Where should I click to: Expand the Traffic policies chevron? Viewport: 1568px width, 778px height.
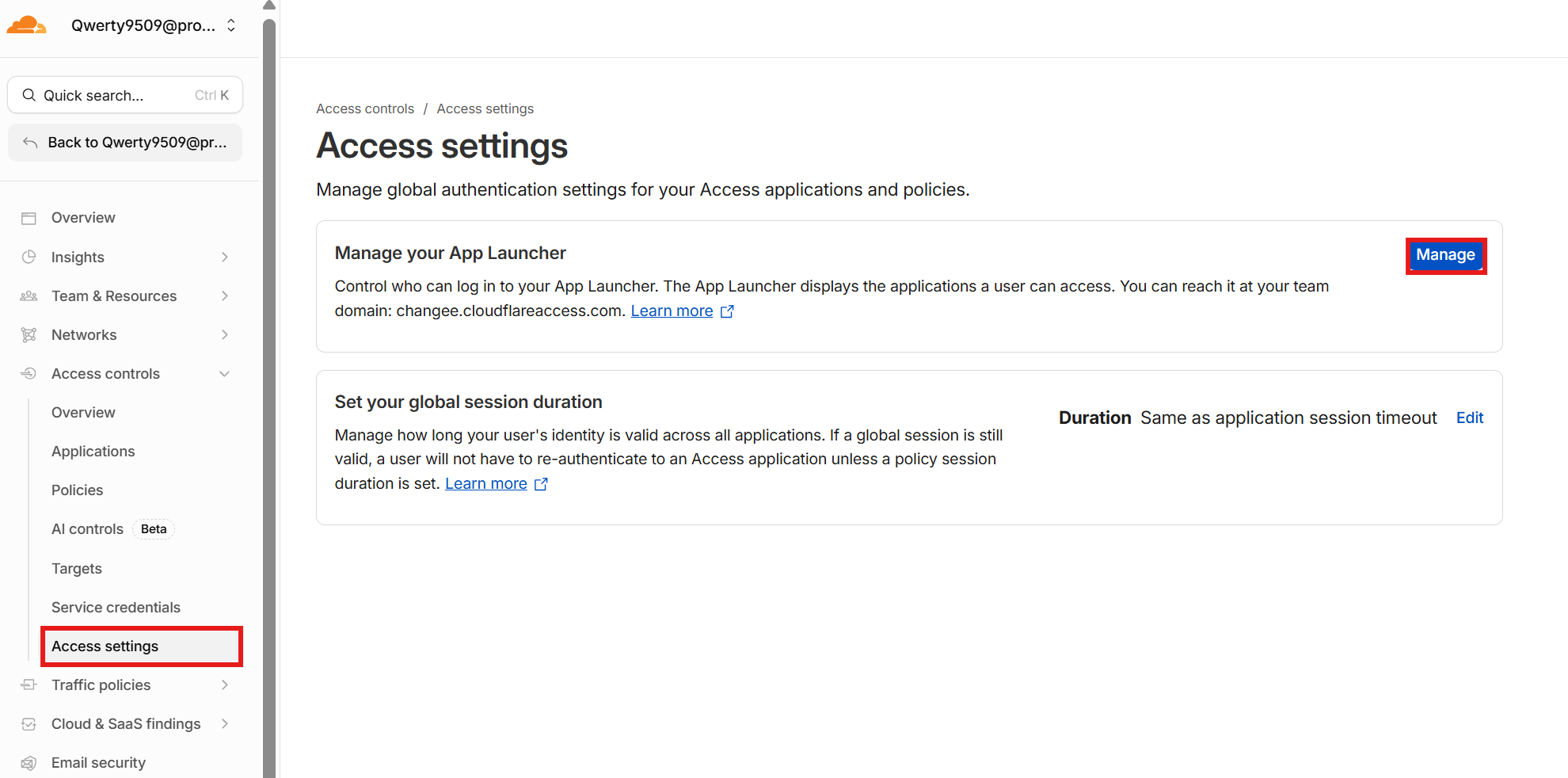coord(225,685)
